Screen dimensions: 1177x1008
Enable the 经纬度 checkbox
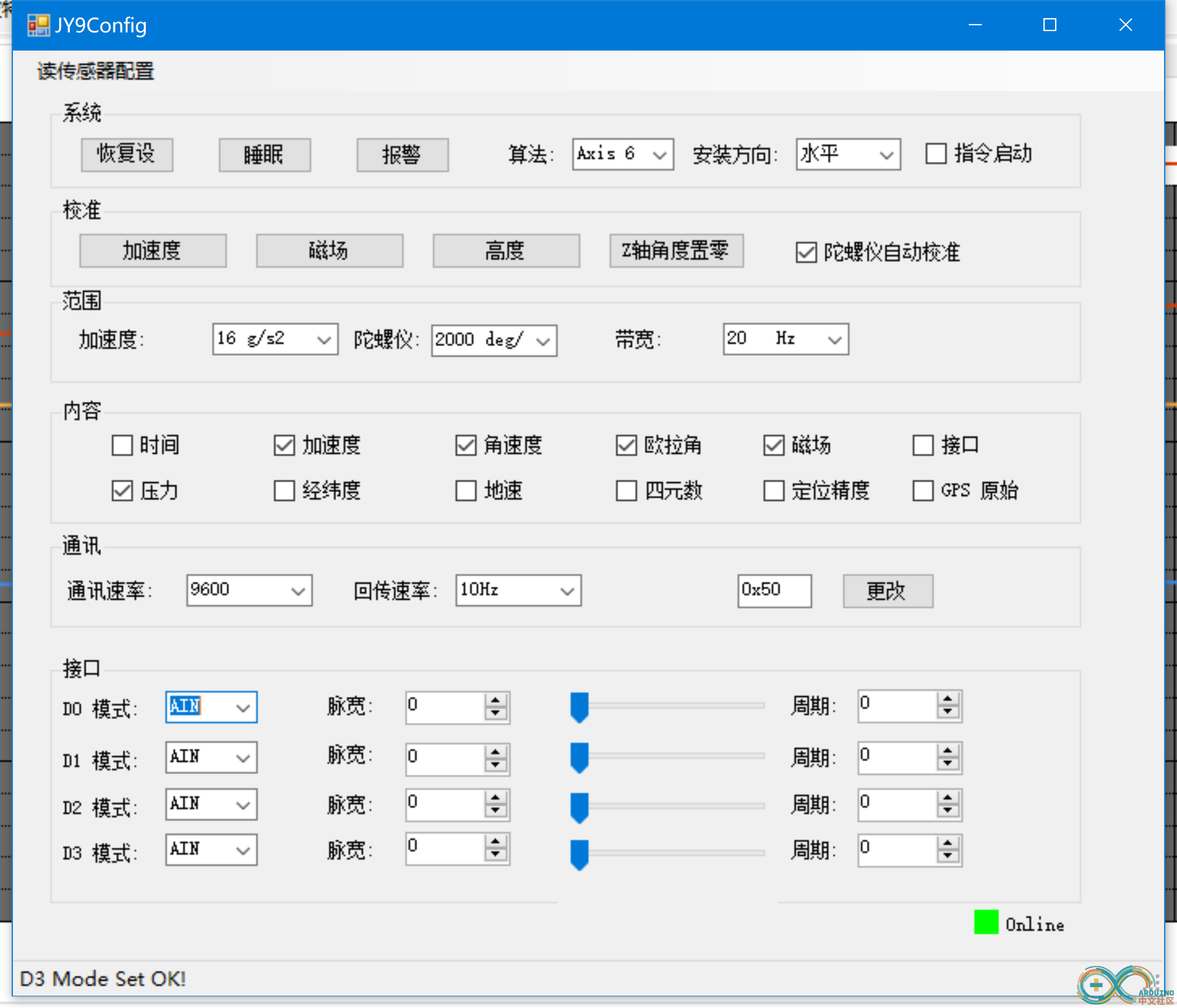click(284, 491)
